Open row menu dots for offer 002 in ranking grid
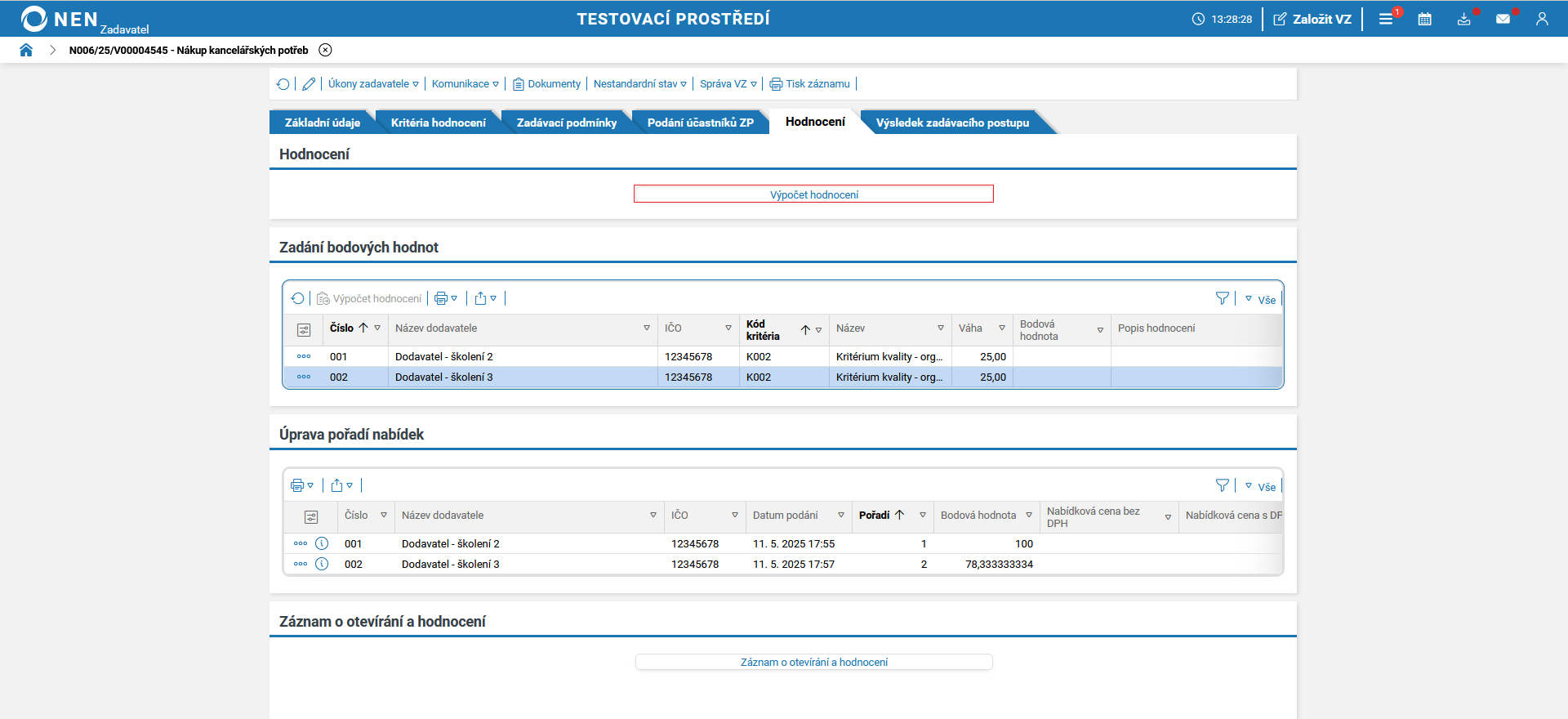 [301, 564]
